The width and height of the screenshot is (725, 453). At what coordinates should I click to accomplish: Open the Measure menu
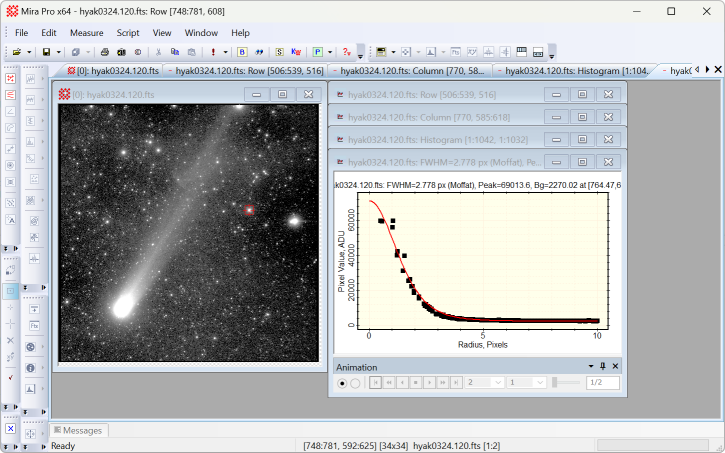[87, 32]
